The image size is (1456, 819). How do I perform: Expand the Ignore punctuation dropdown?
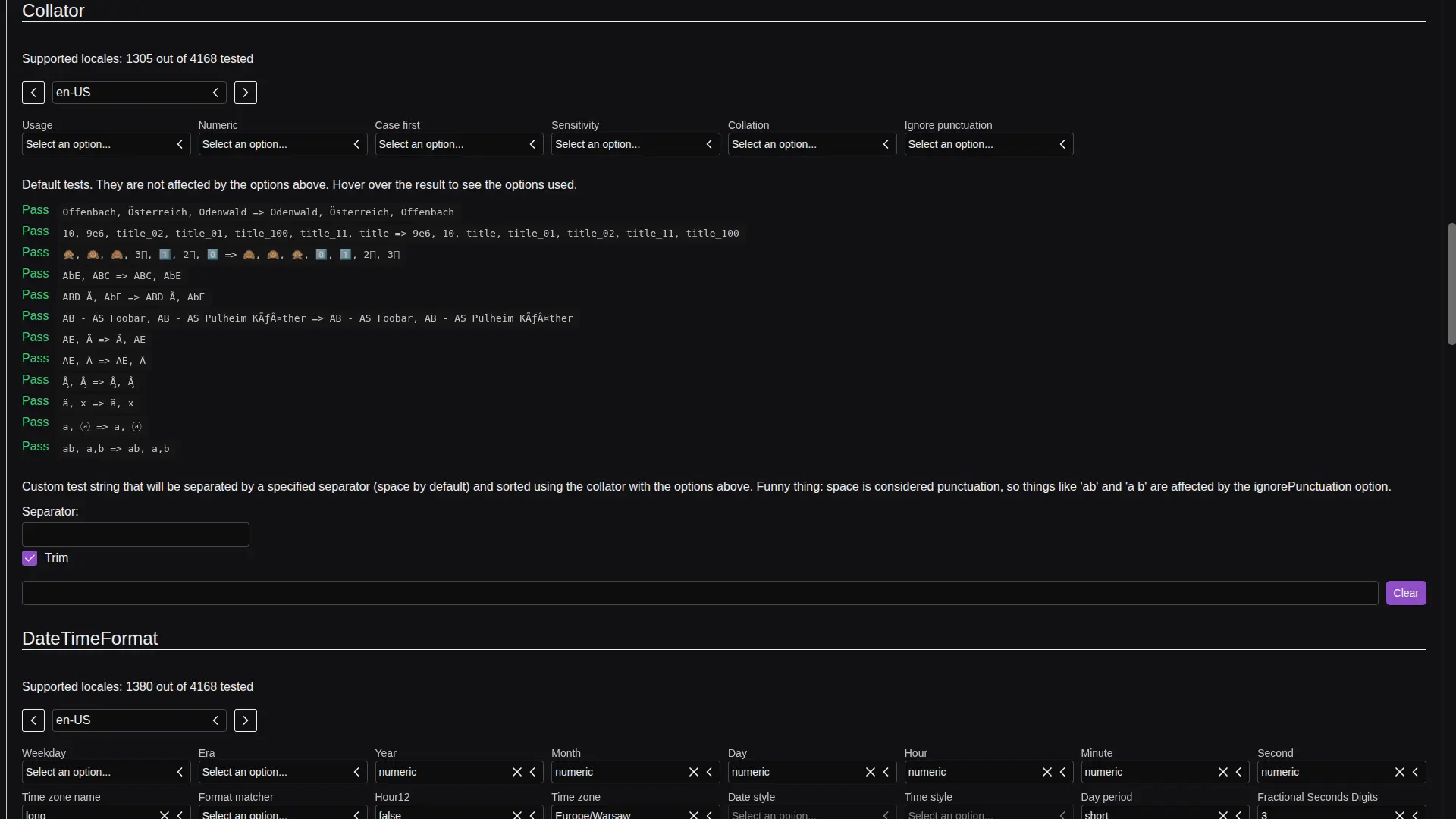tap(988, 144)
